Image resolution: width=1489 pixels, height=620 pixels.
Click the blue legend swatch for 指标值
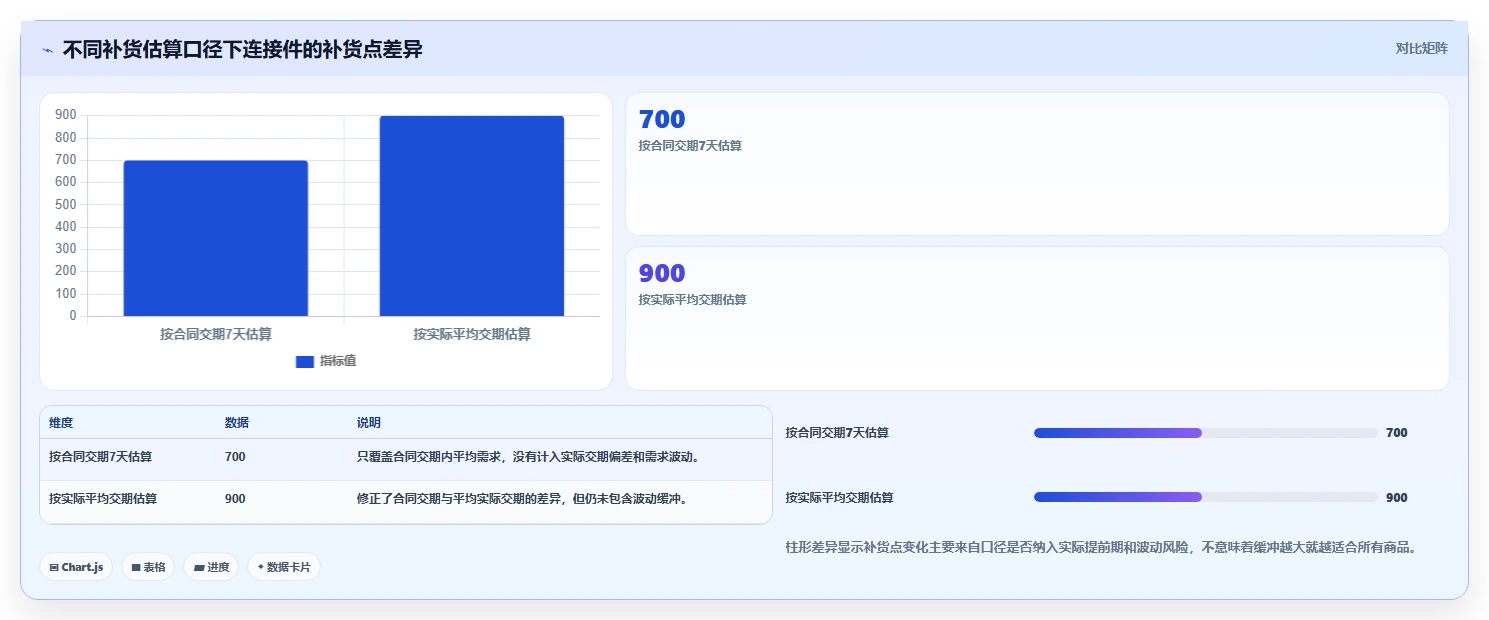pos(305,362)
